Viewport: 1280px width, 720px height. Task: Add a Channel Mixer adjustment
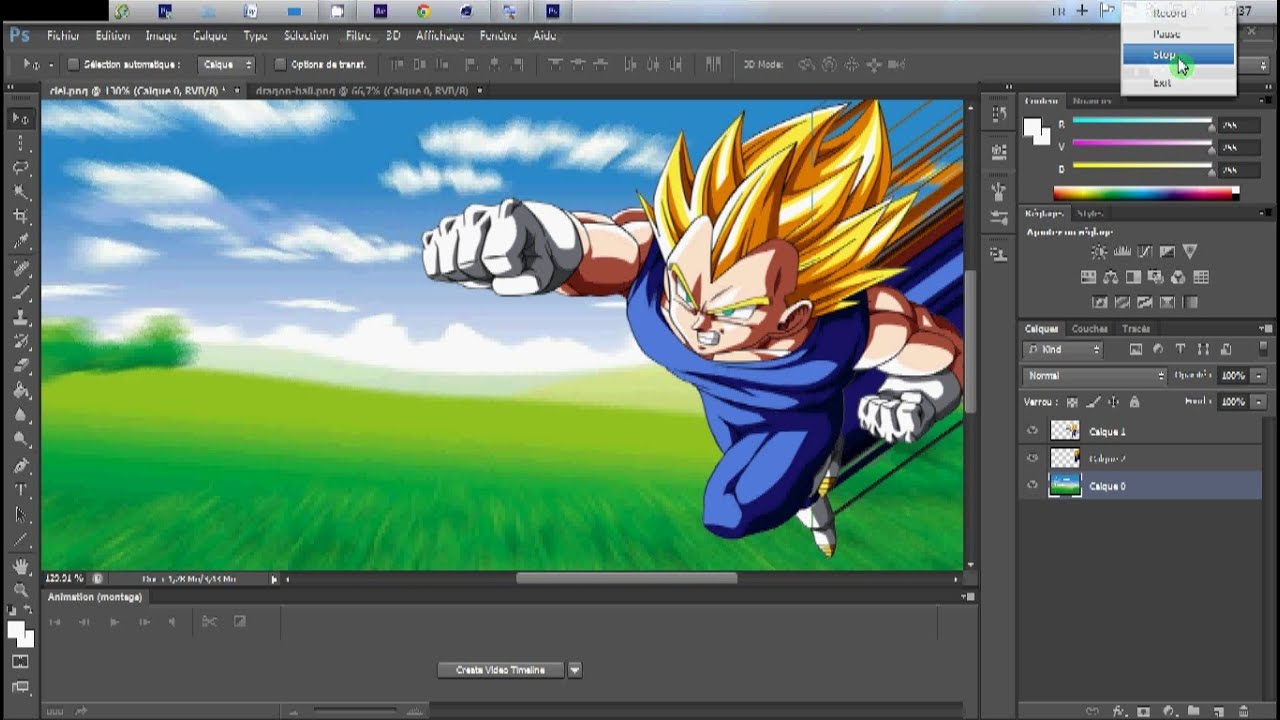[x=1178, y=277]
